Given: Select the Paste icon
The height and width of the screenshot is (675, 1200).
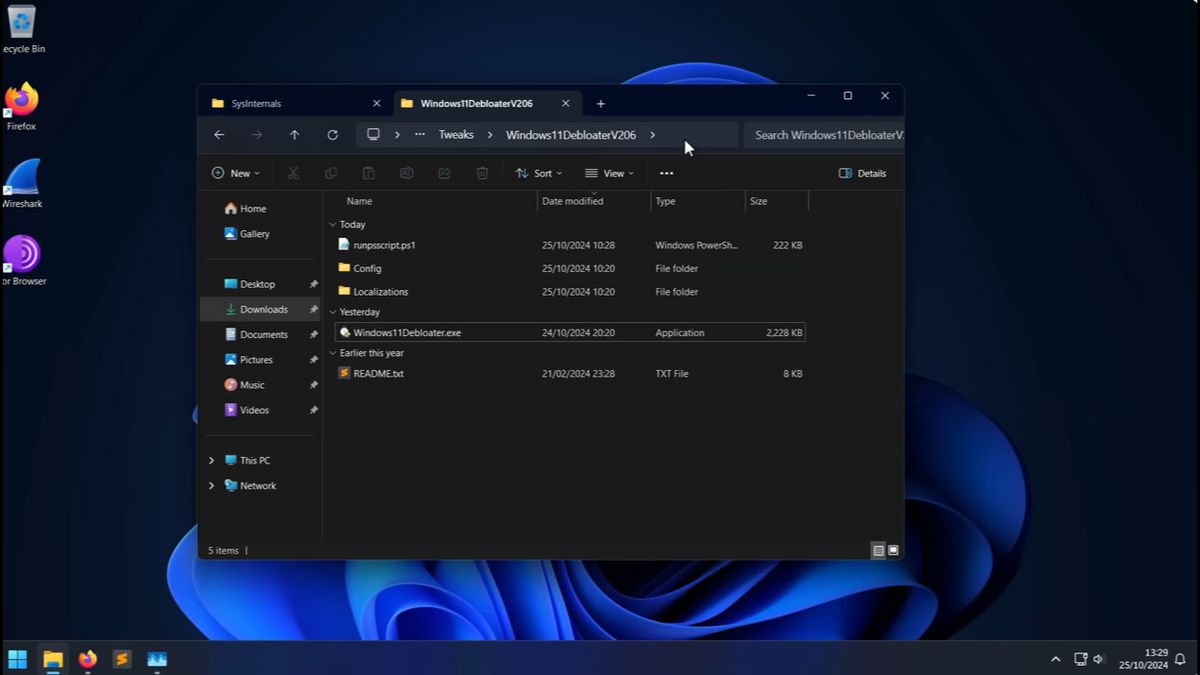Looking at the screenshot, I should coord(368,173).
